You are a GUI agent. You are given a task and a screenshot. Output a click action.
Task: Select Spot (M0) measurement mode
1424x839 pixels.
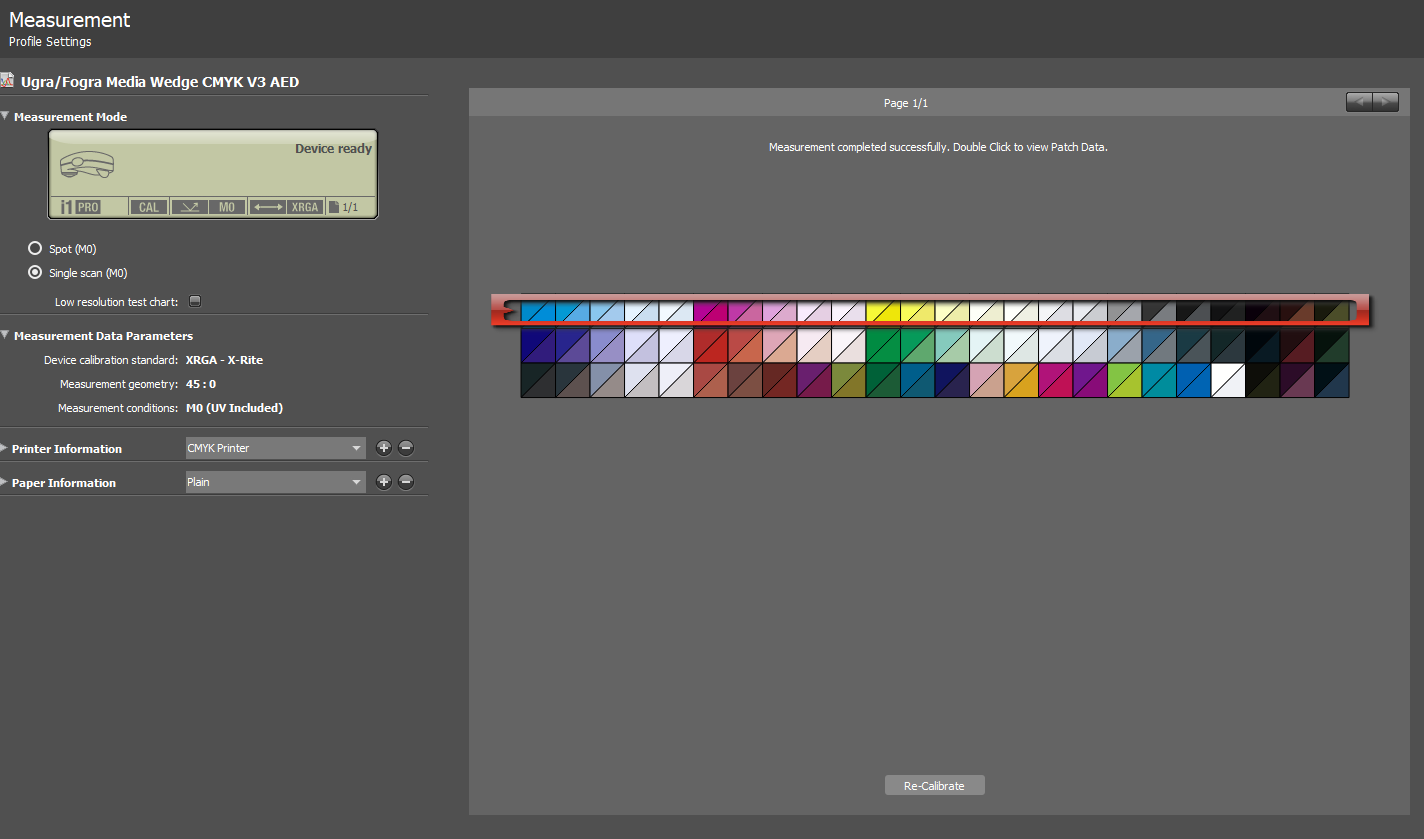(x=35, y=249)
